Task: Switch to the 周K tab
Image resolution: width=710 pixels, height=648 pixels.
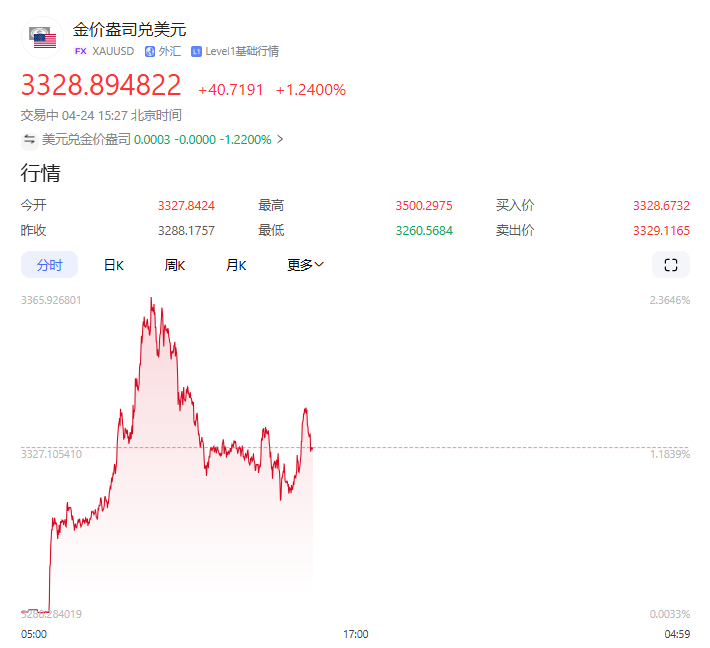Action: (175, 265)
